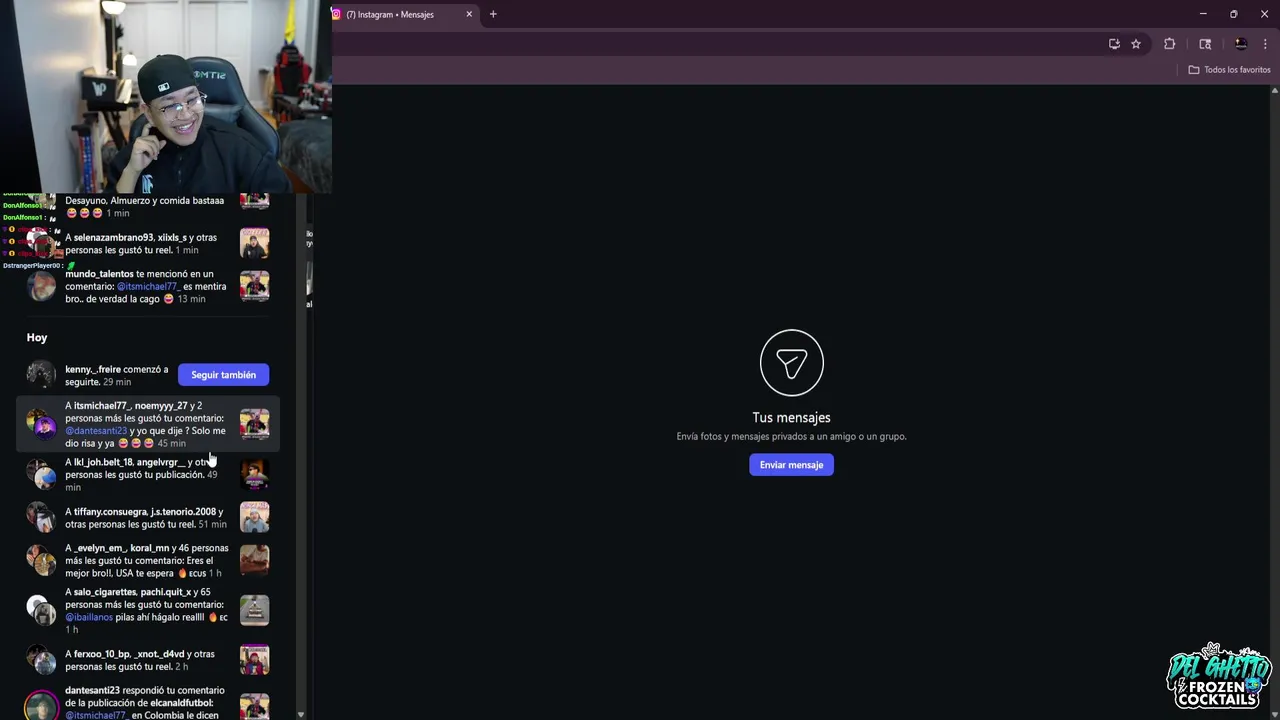Click the install app icon in address bar
The image size is (1280, 720).
[1114, 44]
